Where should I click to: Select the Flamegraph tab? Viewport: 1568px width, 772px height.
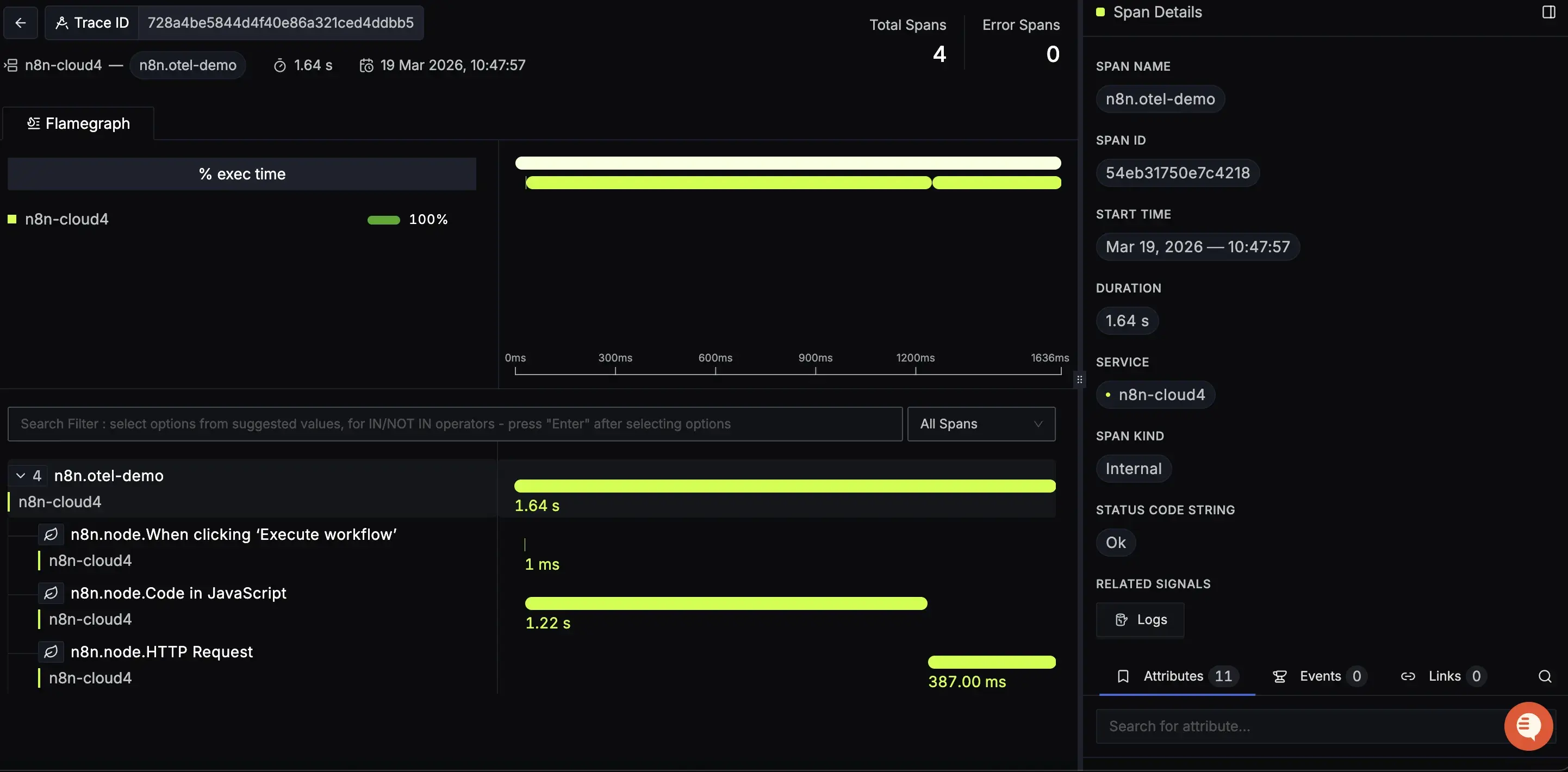78,123
